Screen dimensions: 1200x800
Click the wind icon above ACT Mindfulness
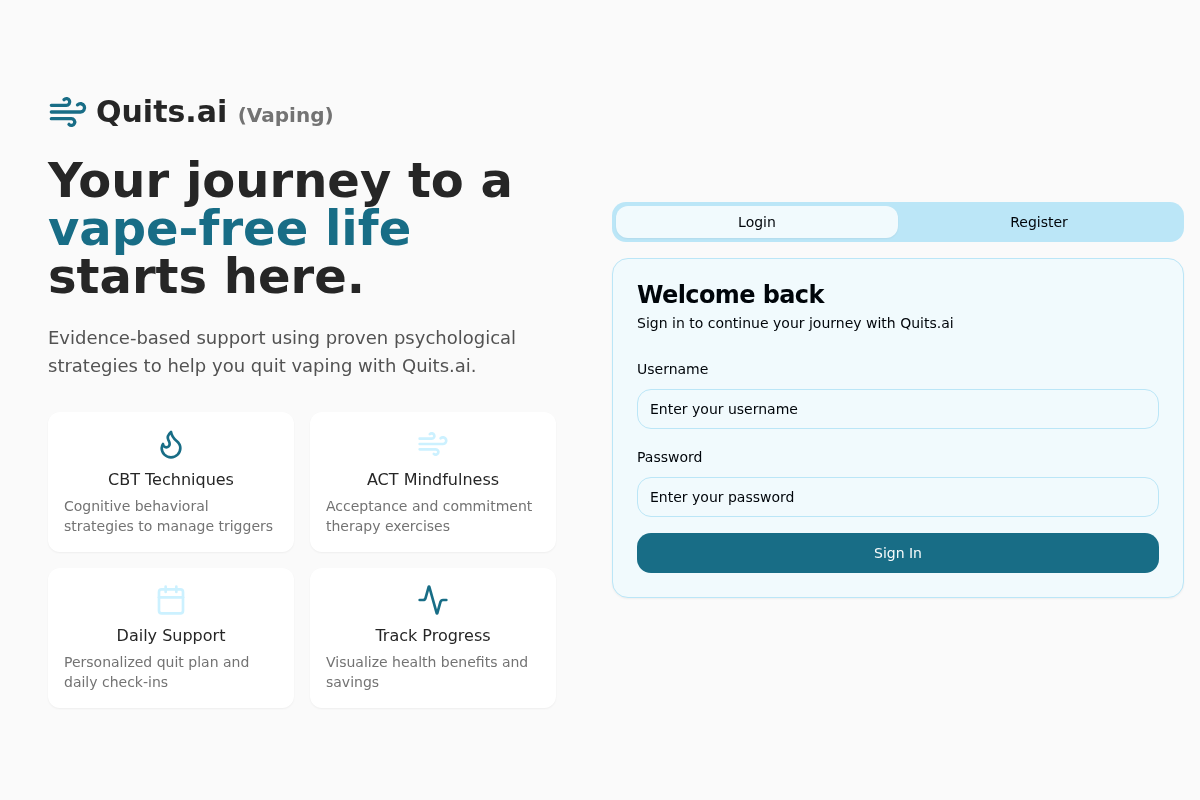point(433,444)
